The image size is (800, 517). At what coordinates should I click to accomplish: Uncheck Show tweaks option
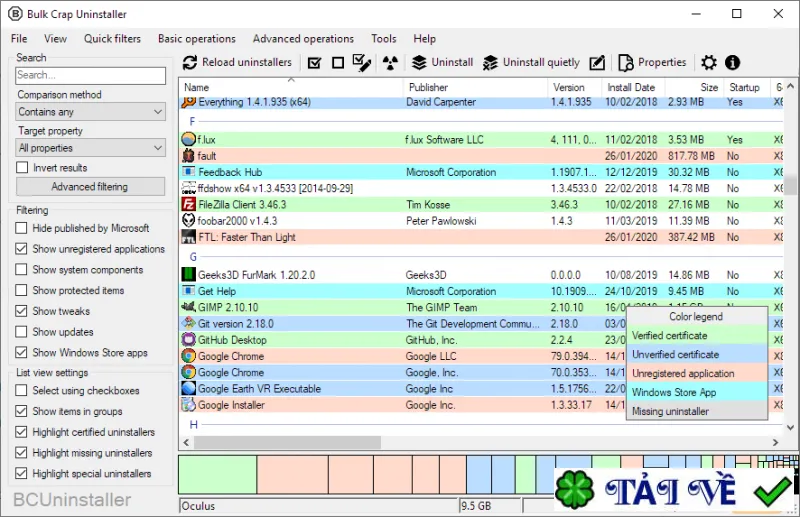[x=21, y=311]
